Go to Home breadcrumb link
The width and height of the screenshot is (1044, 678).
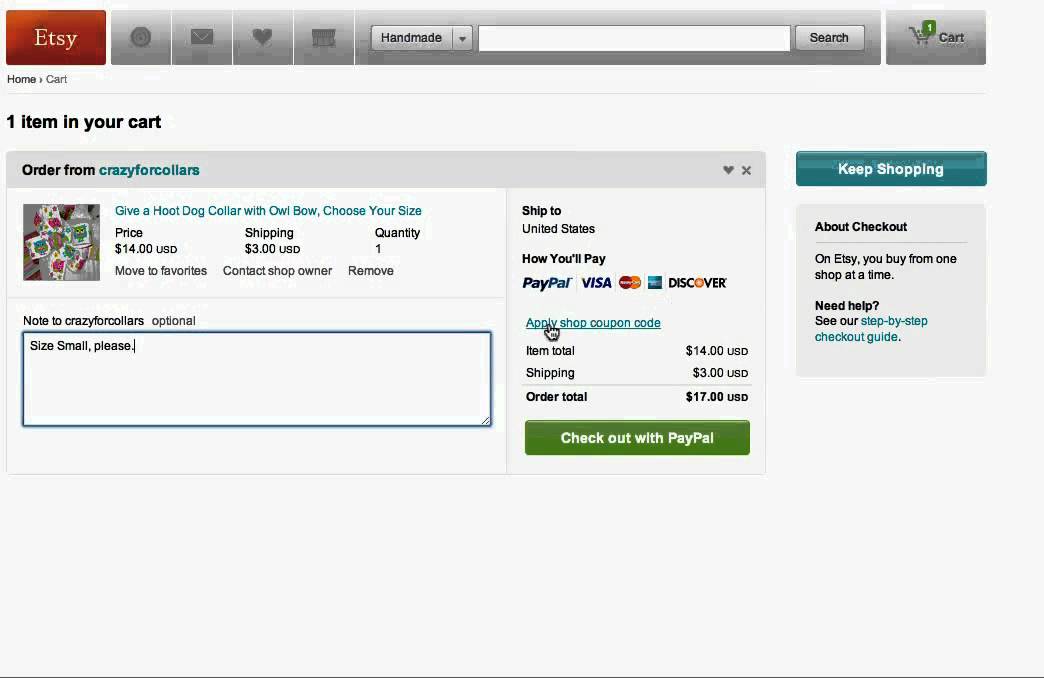21,79
